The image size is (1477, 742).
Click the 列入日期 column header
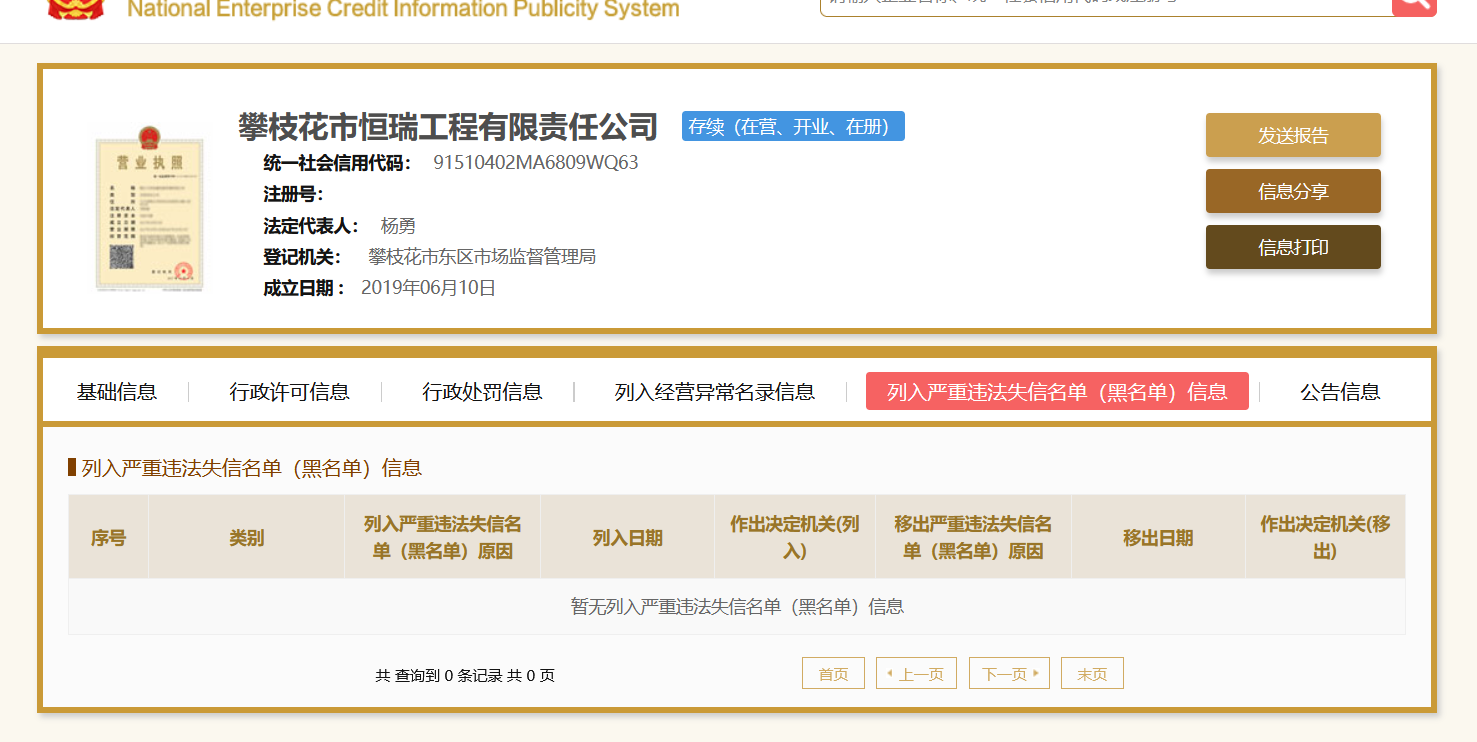(628, 537)
